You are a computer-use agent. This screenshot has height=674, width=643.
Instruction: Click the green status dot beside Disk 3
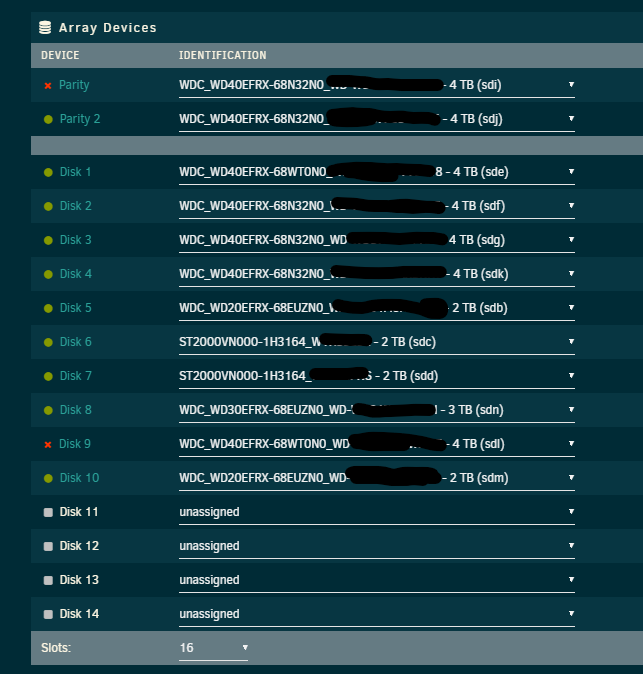tap(48, 240)
